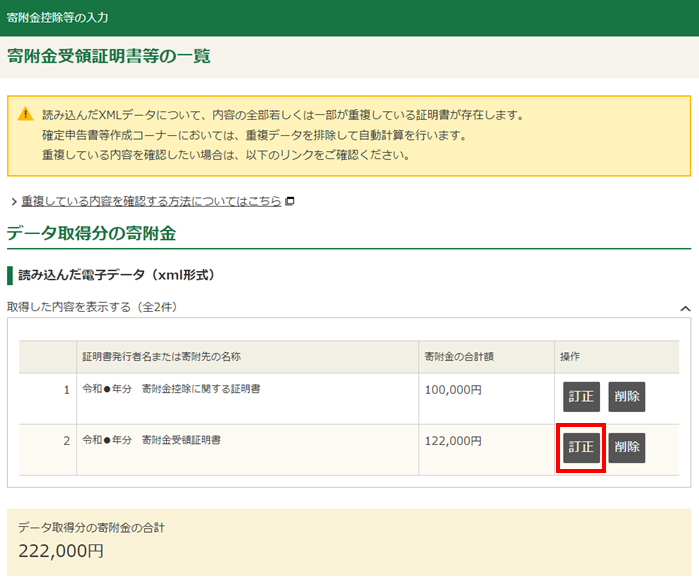Select the 寄附金受領証明書 name cell in row 2
Screen dimensions: 699x585
pyautogui.click(x=152, y=440)
